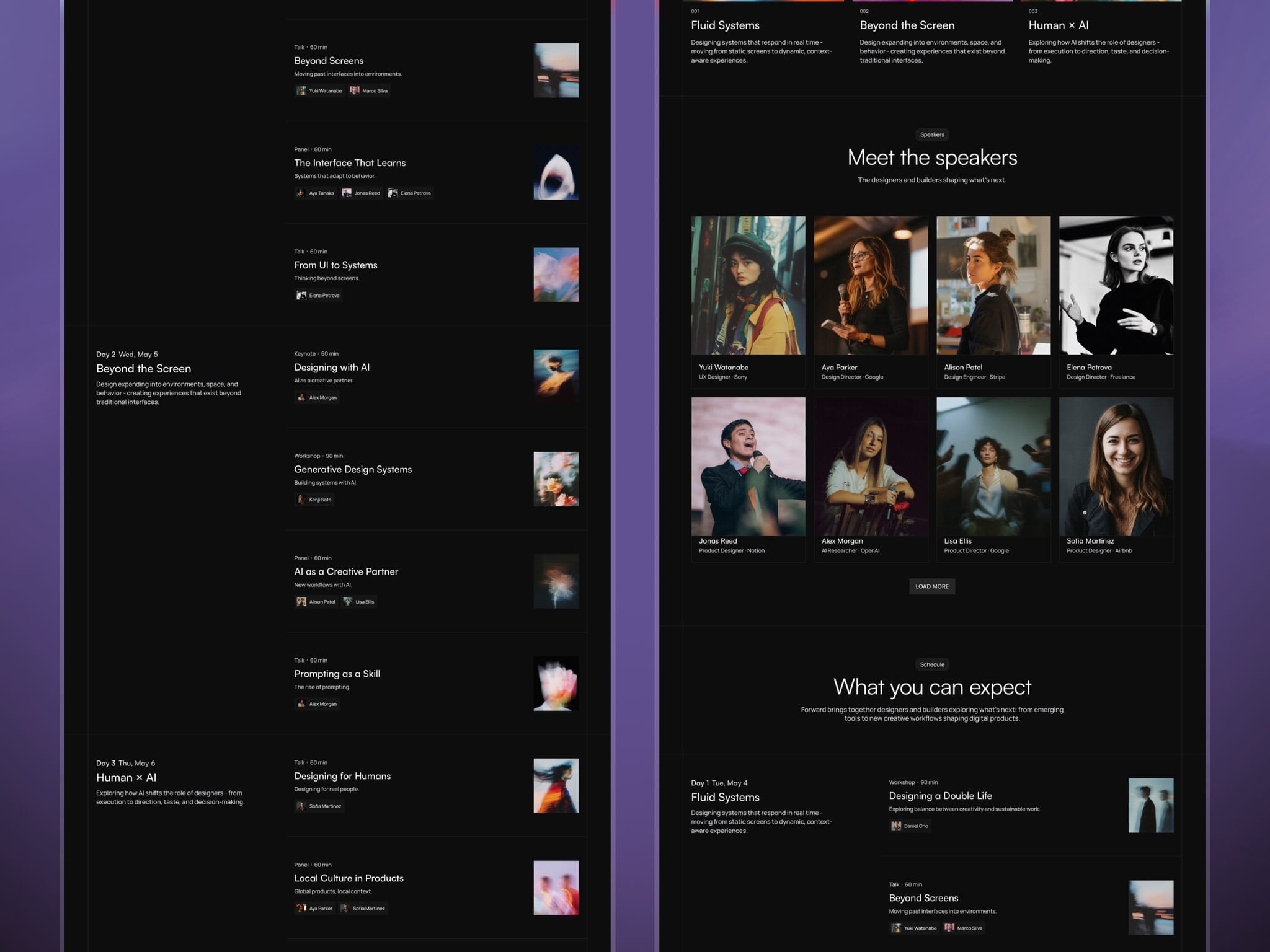
Task: Click the Local Culture in Products thumbnail
Action: point(556,888)
